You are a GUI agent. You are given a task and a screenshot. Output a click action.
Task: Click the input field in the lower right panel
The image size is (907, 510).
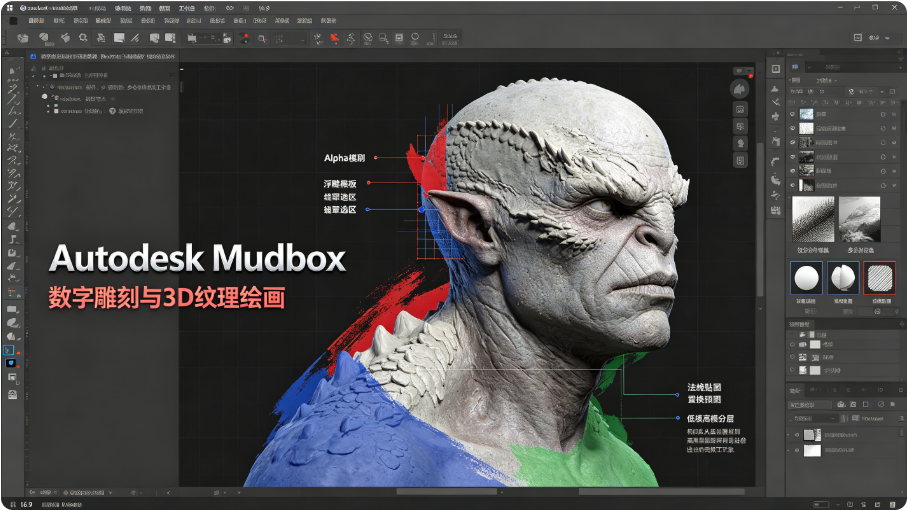[810, 404]
